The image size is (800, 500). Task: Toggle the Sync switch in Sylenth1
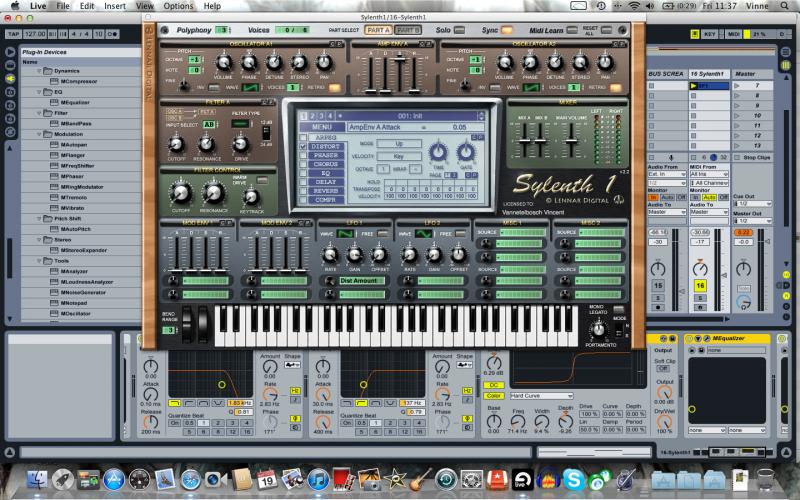click(507, 30)
